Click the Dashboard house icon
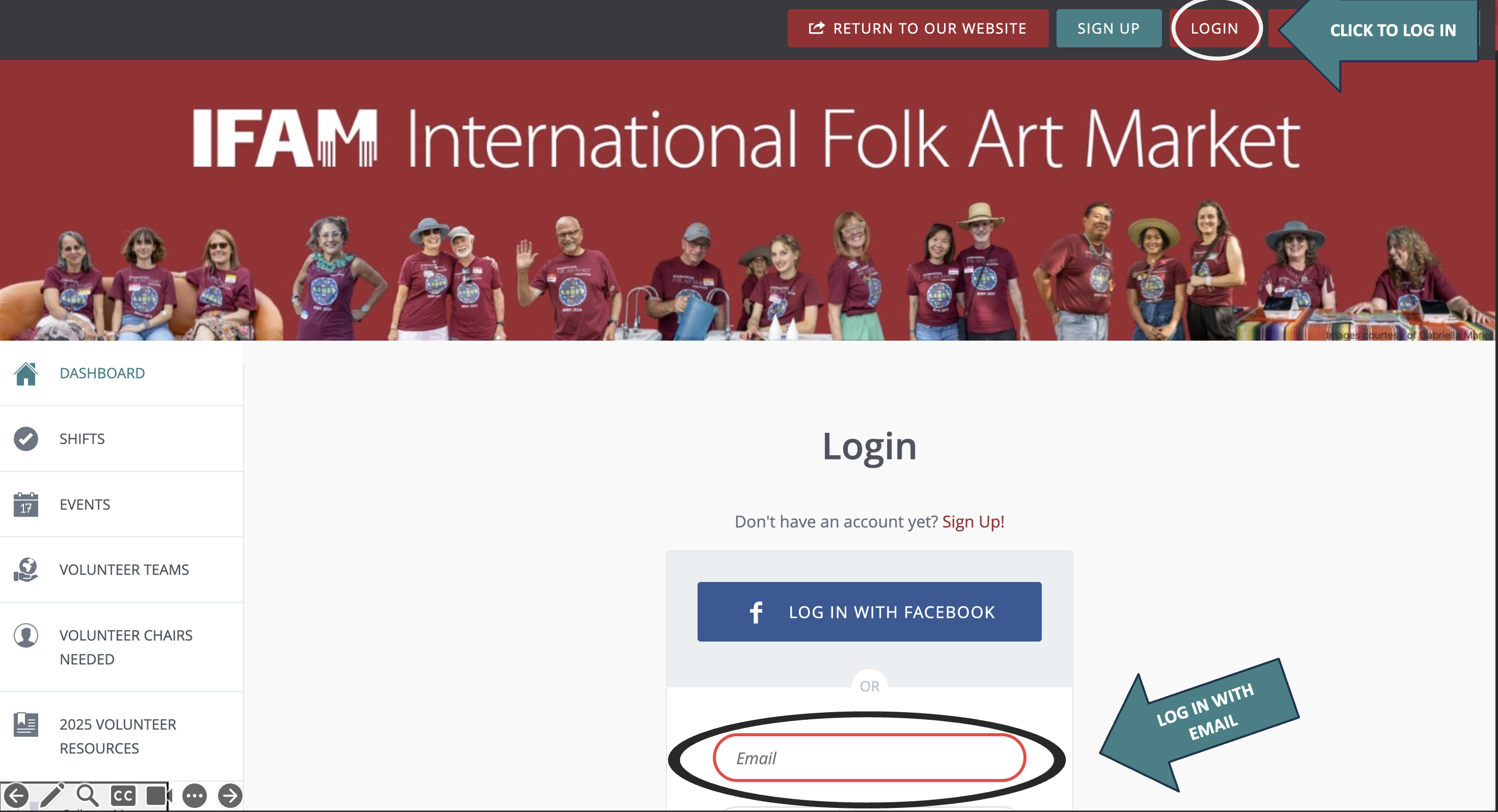This screenshot has height=812, width=1498. [x=25, y=373]
